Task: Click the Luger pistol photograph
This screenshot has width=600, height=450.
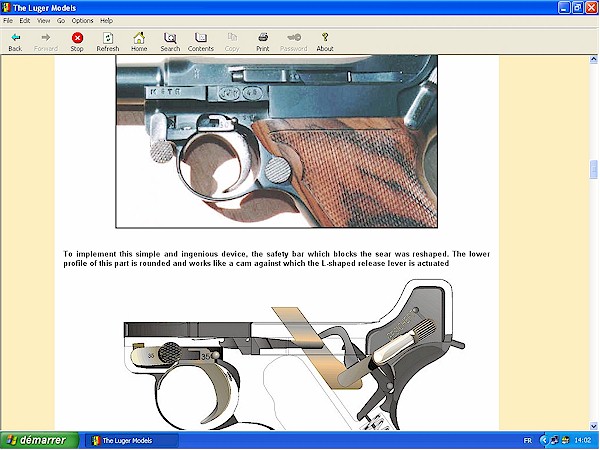Action: click(x=277, y=141)
